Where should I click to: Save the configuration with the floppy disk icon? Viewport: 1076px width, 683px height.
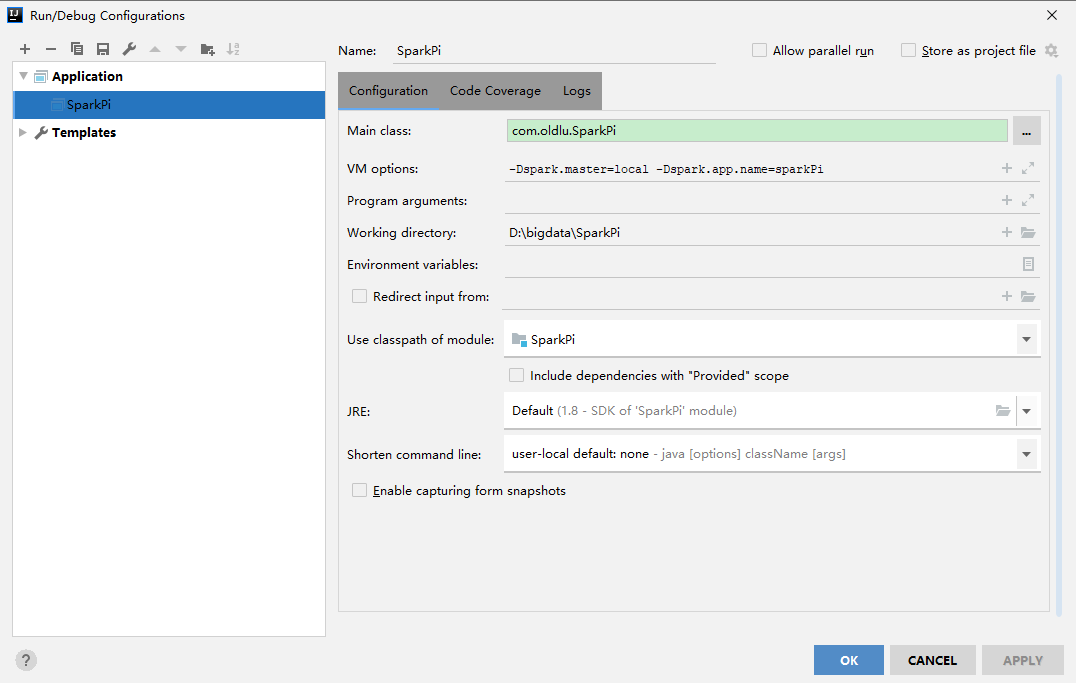[x=103, y=49]
